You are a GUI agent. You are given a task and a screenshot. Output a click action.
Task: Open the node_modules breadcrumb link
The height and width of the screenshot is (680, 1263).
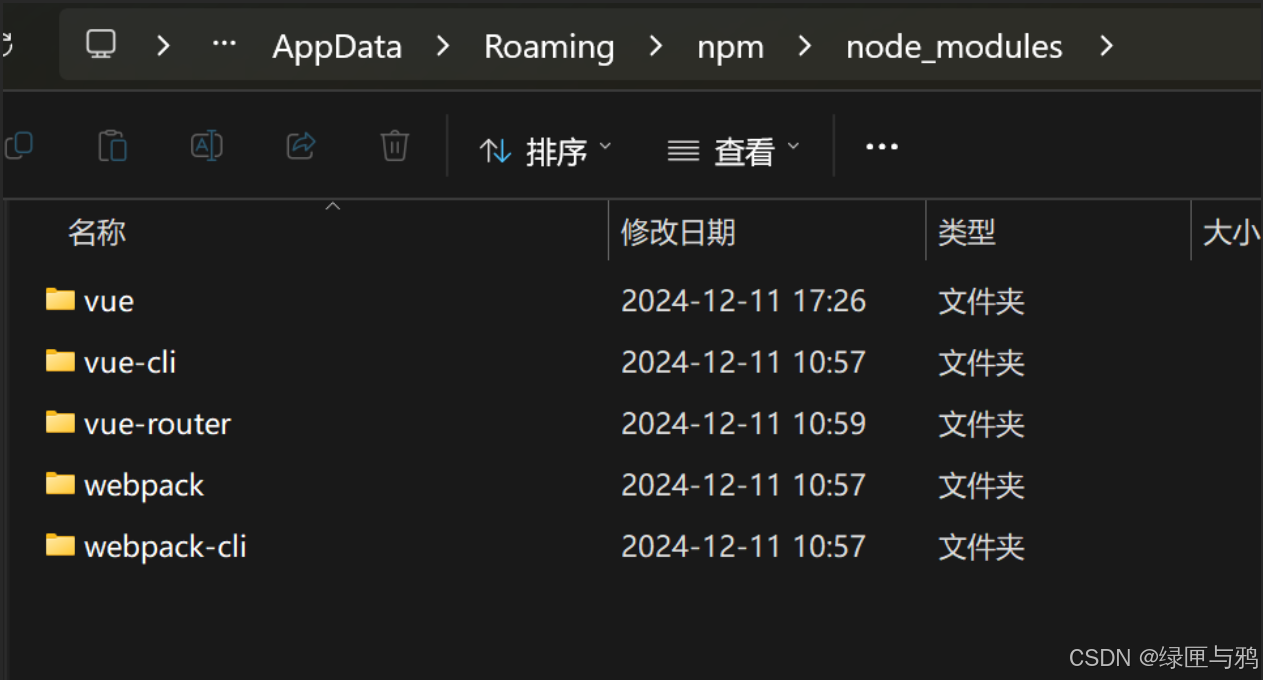pos(953,46)
